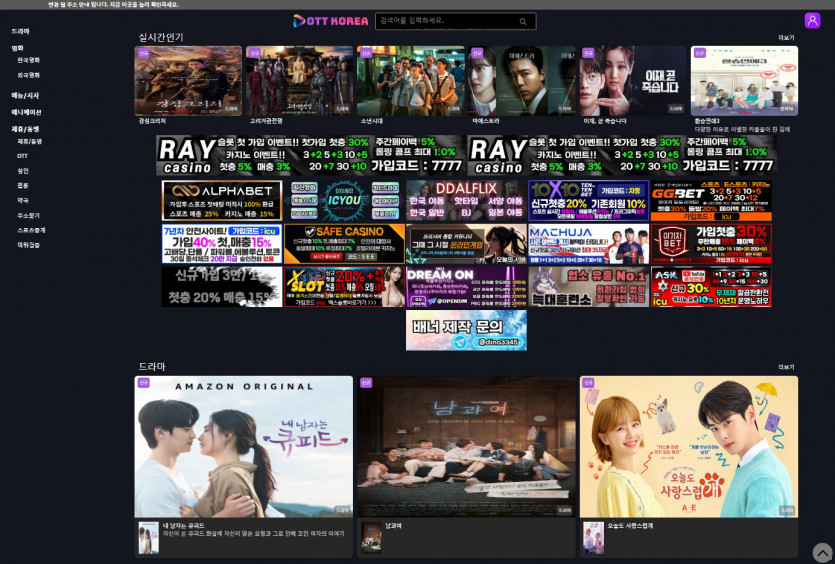This screenshot has height=564, width=835.
Task: Click 더보기 next to 드라마 section
Action: pos(786,367)
